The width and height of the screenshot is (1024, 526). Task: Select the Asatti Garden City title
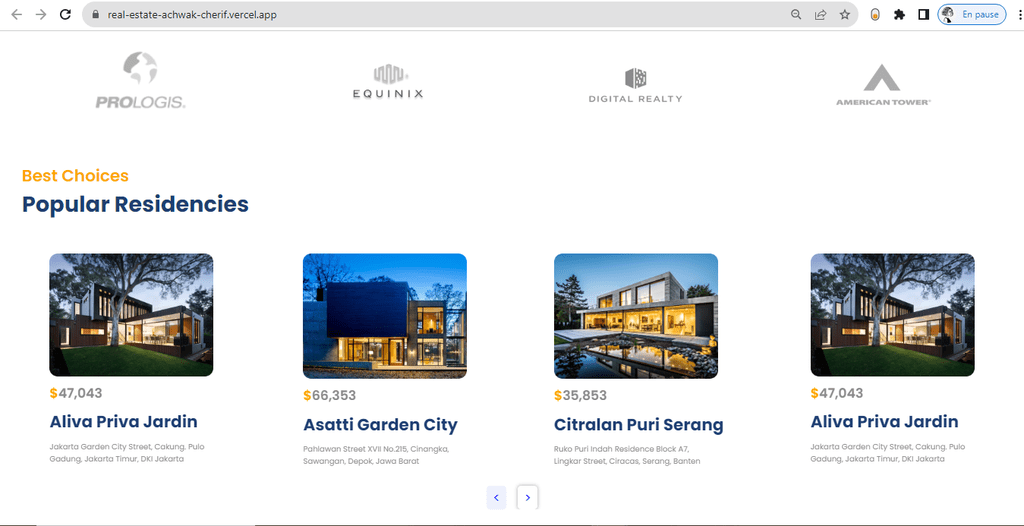pos(380,425)
